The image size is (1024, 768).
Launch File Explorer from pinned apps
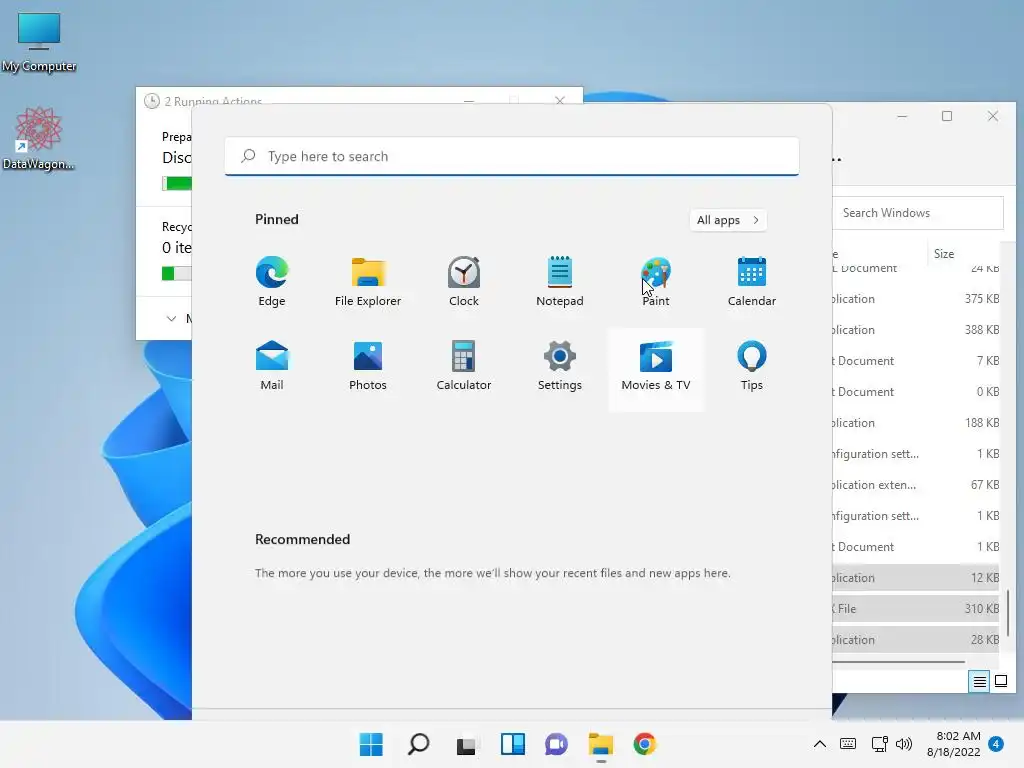(368, 282)
